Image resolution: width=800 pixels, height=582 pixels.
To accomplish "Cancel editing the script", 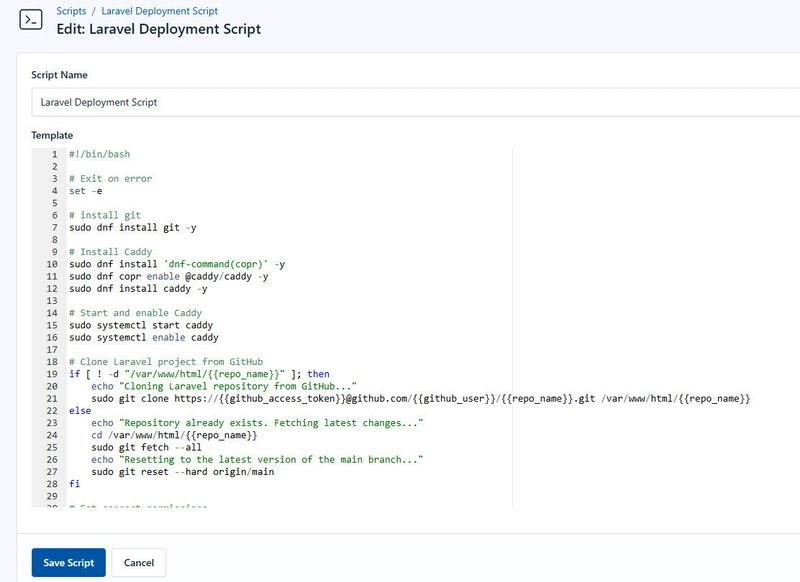I will coord(139,563).
